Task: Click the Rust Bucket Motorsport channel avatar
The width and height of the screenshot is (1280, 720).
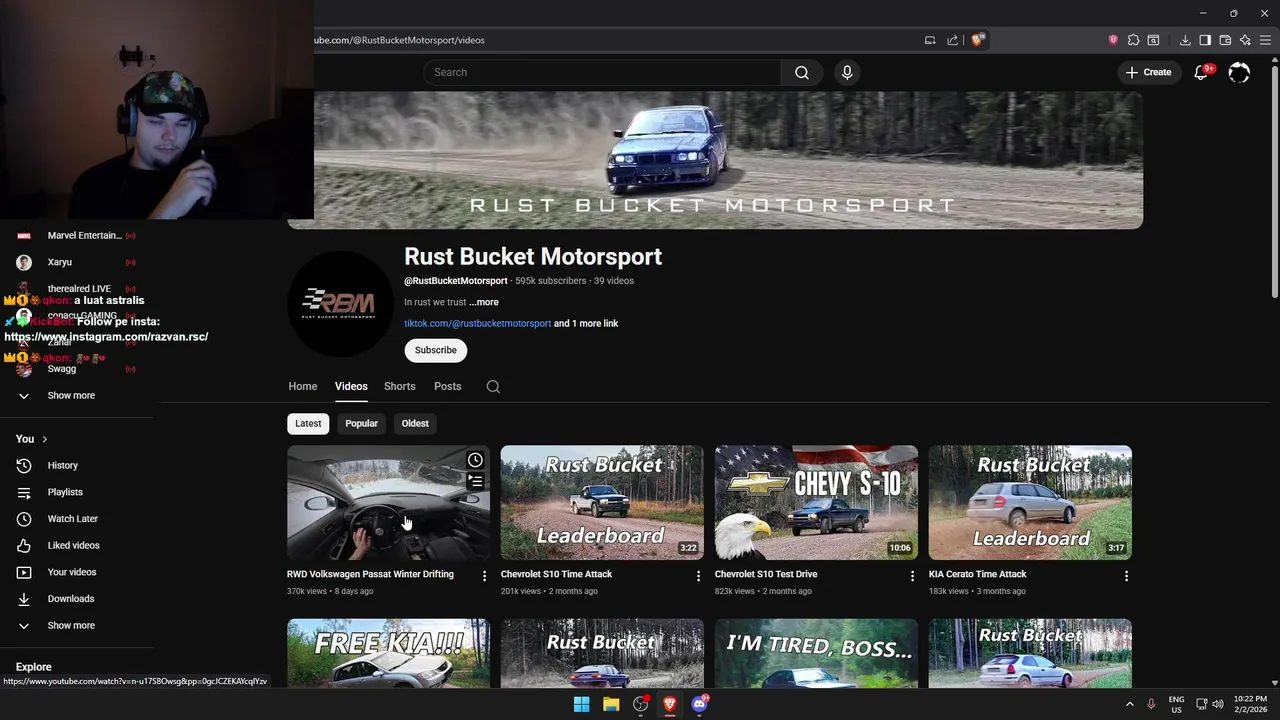Action: (x=340, y=303)
